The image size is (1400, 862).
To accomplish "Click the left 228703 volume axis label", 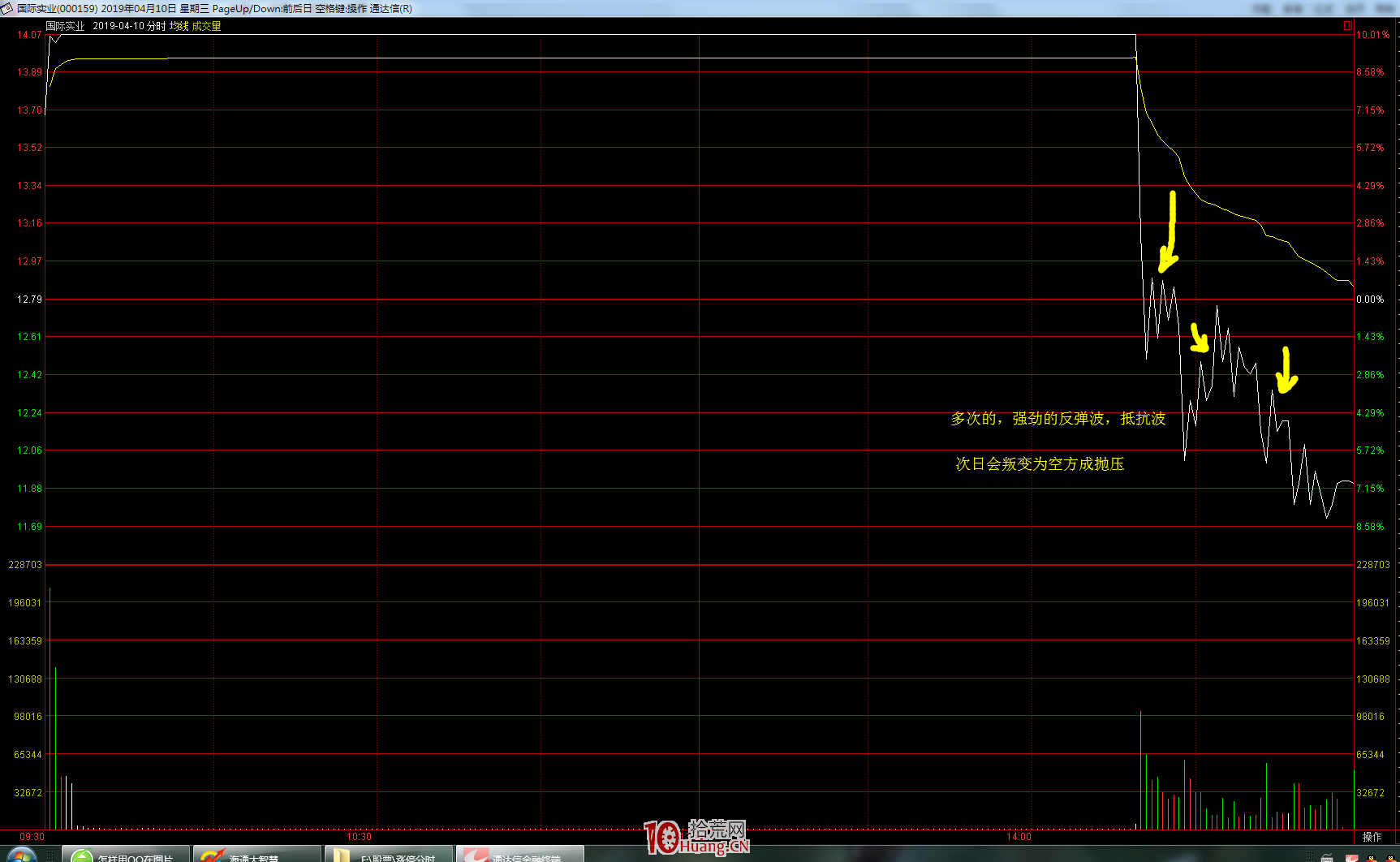I will coord(25,565).
